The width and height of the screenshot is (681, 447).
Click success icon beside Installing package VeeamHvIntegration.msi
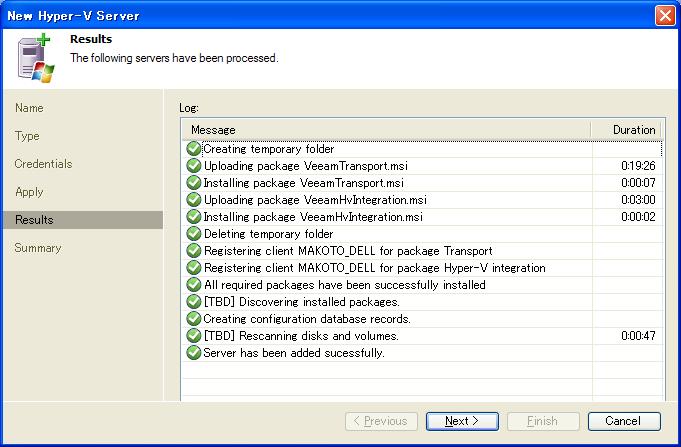click(x=193, y=216)
